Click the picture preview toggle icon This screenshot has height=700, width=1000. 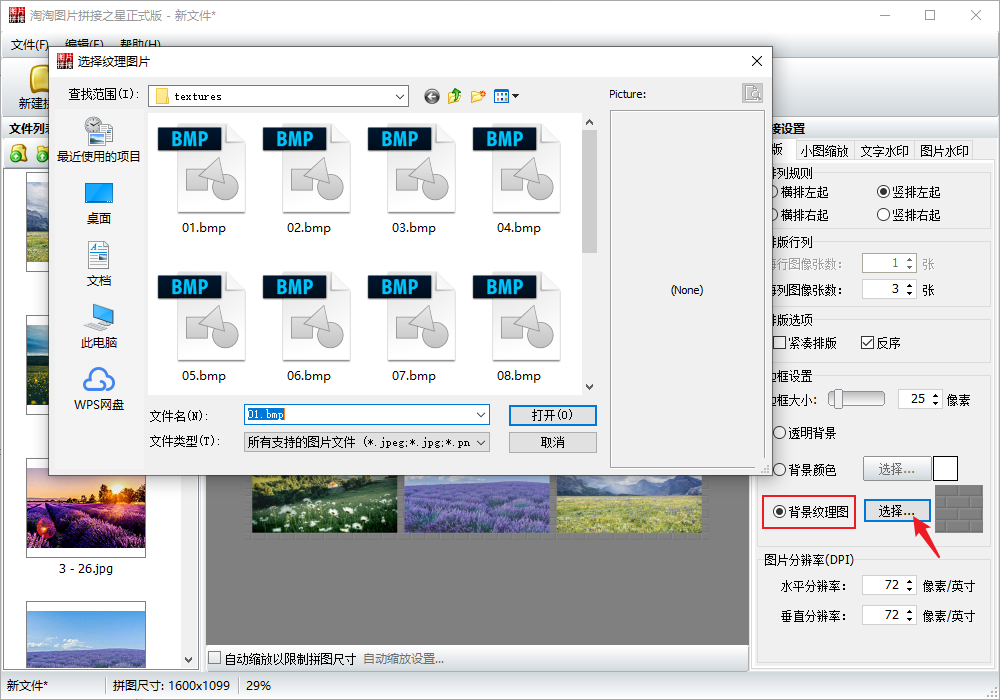coord(753,93)
